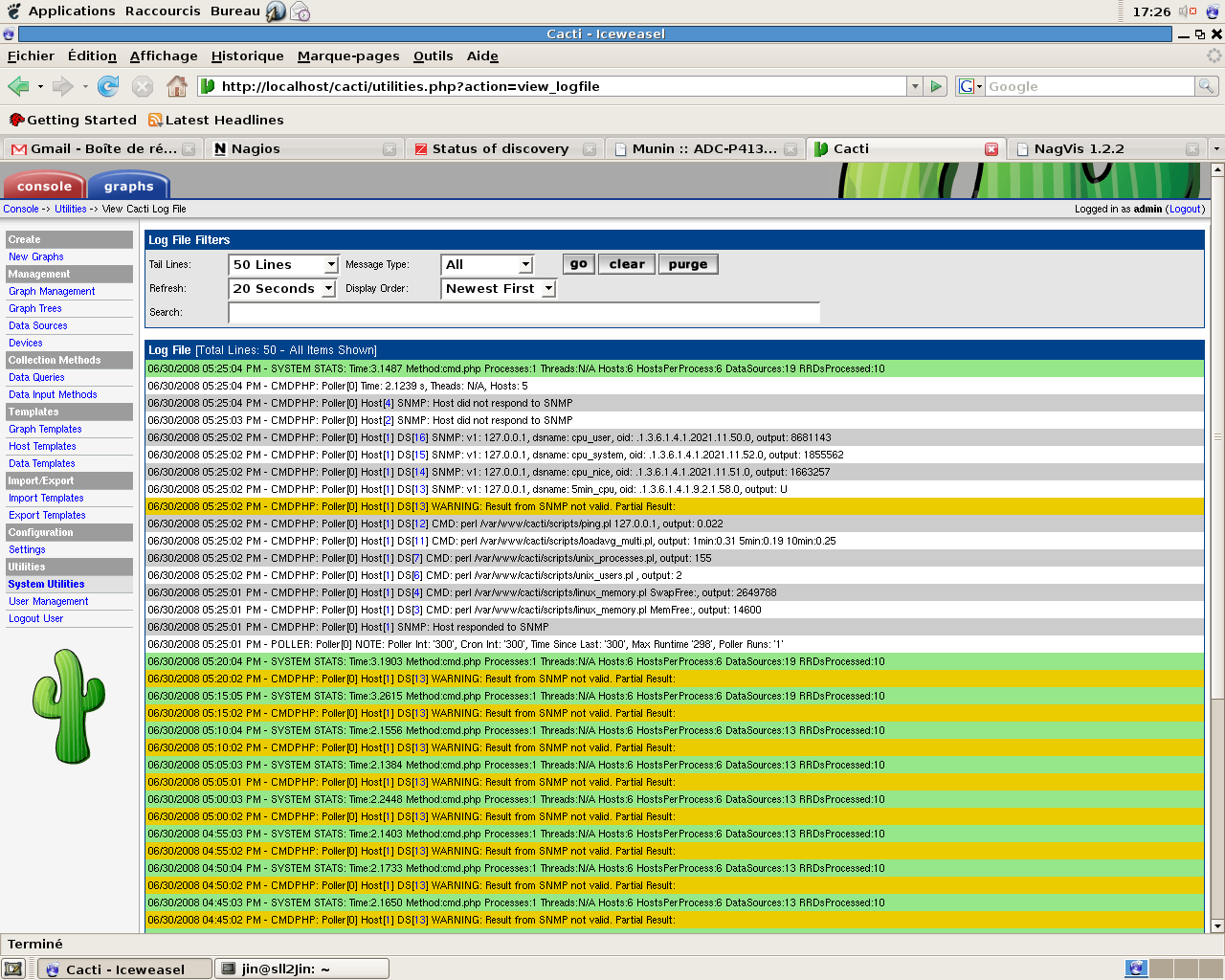Open the list-all-tabs dropdown arrow
1225x980 pixels.
[1216, 149]
